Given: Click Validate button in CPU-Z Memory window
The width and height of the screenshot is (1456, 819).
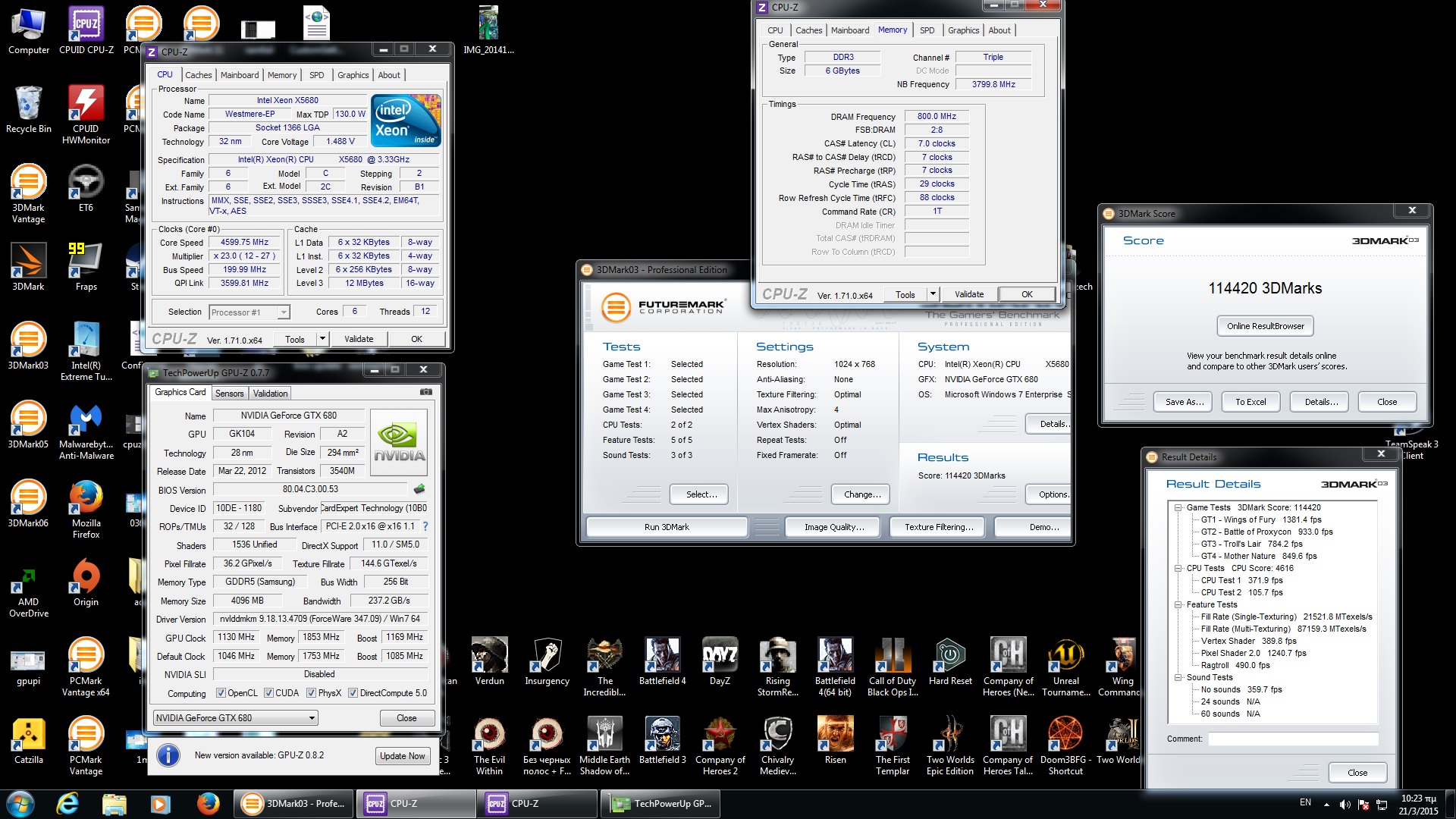Looking at the screenshot, I should [x=969, y=294].
